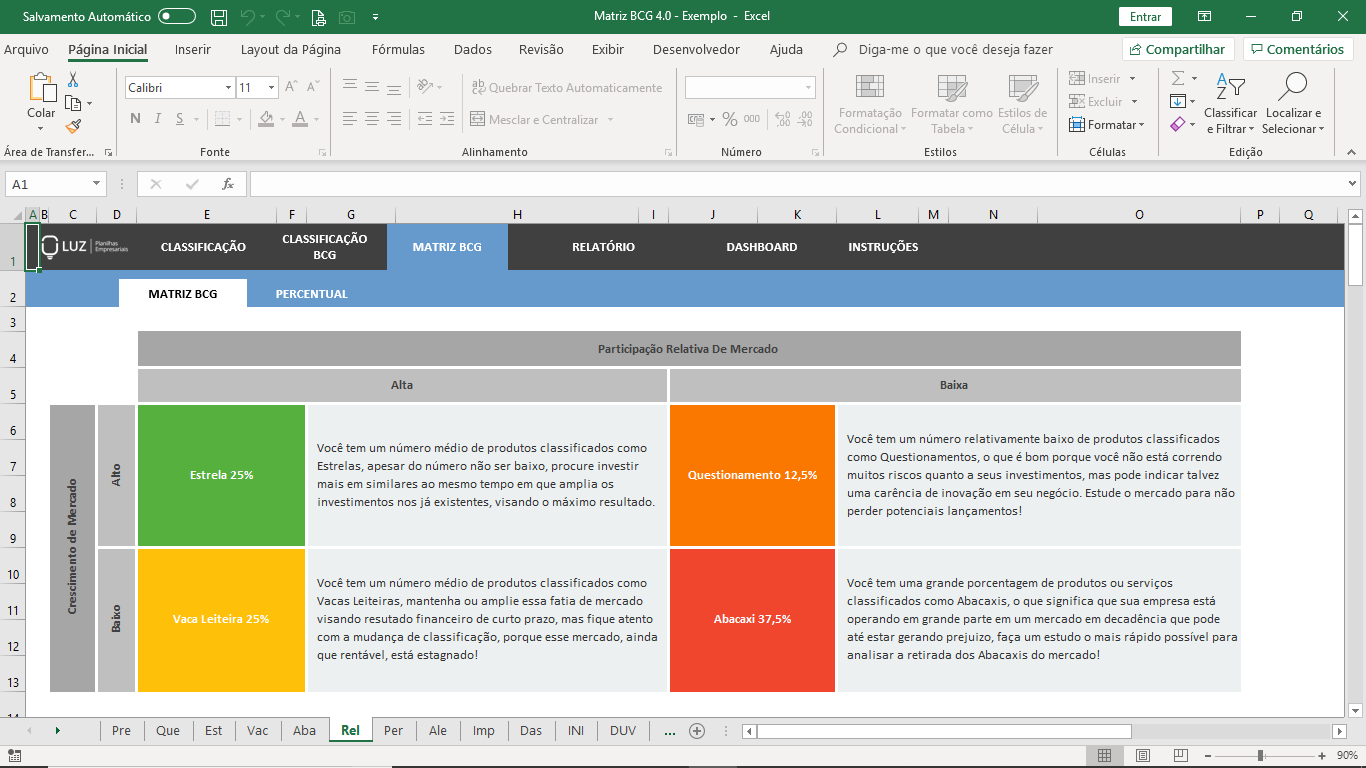Select the Cut scissors icon

click(73, 80)
